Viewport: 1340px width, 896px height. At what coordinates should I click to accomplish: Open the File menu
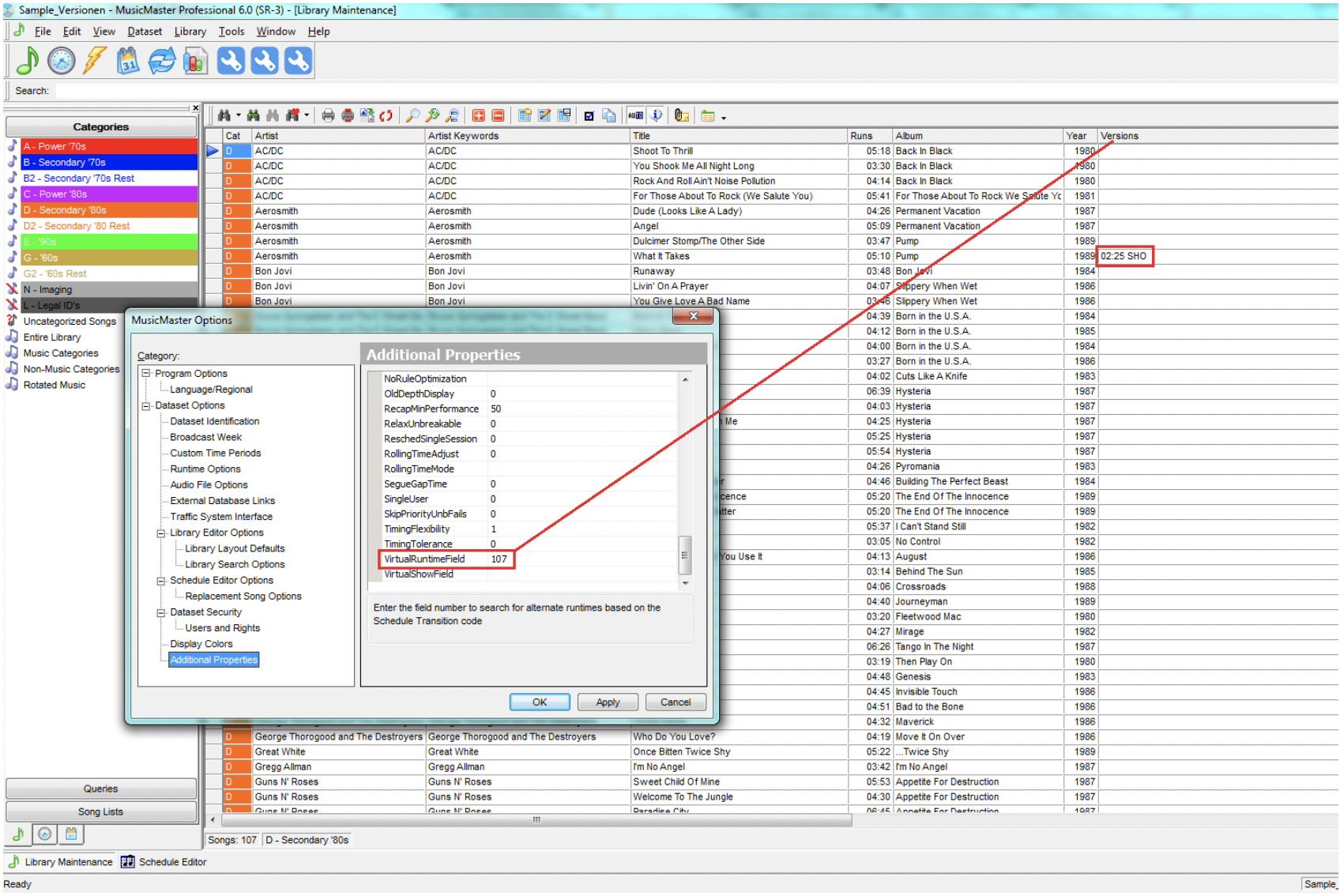tap(42, 32)
